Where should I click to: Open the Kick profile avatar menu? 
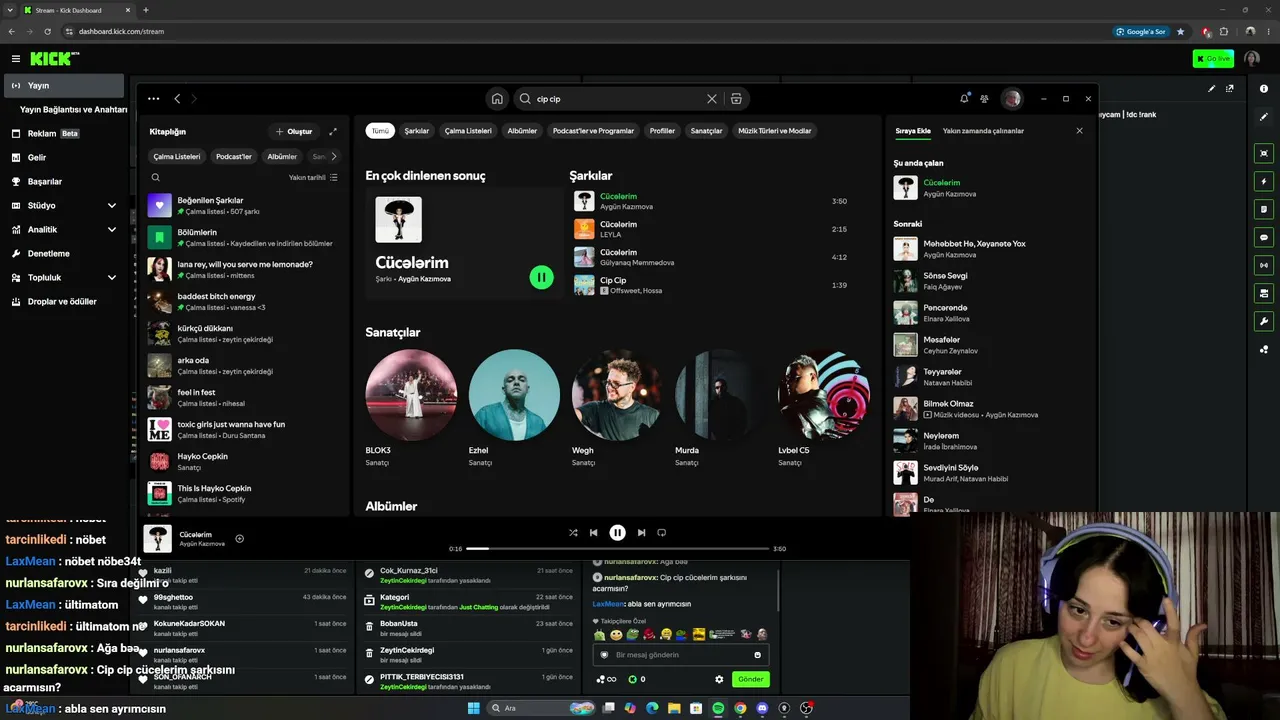pyautogui.click(x=1252, y=59)
